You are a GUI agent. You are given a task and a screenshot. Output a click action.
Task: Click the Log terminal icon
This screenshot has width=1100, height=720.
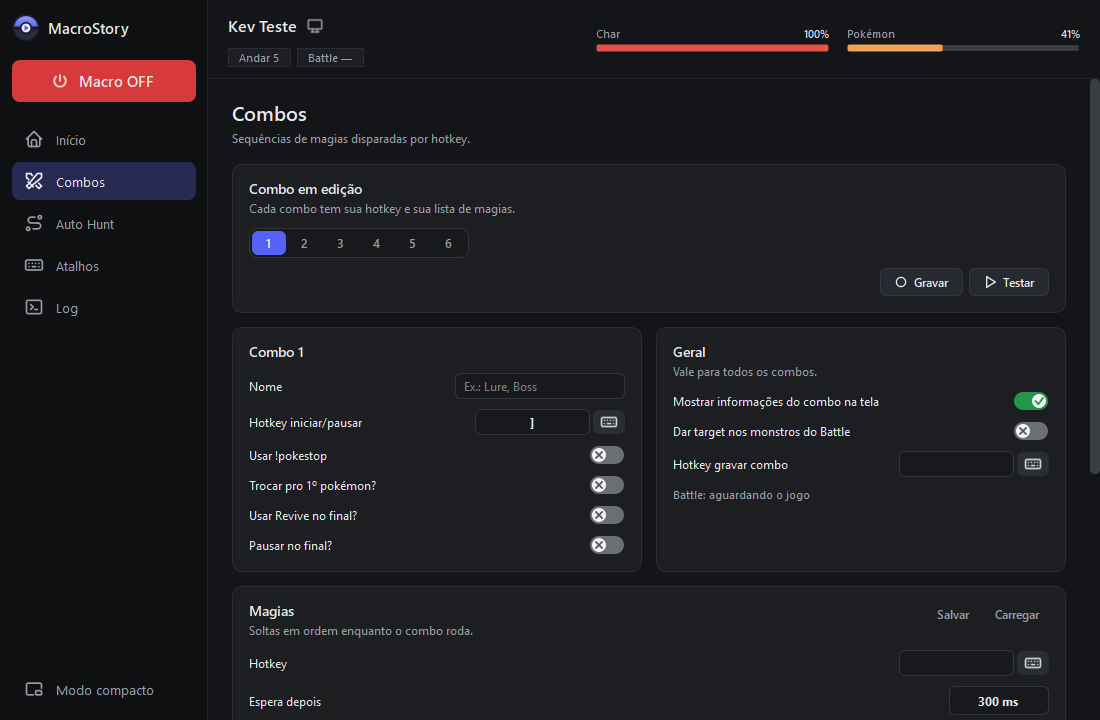click(x=34, y=307)
